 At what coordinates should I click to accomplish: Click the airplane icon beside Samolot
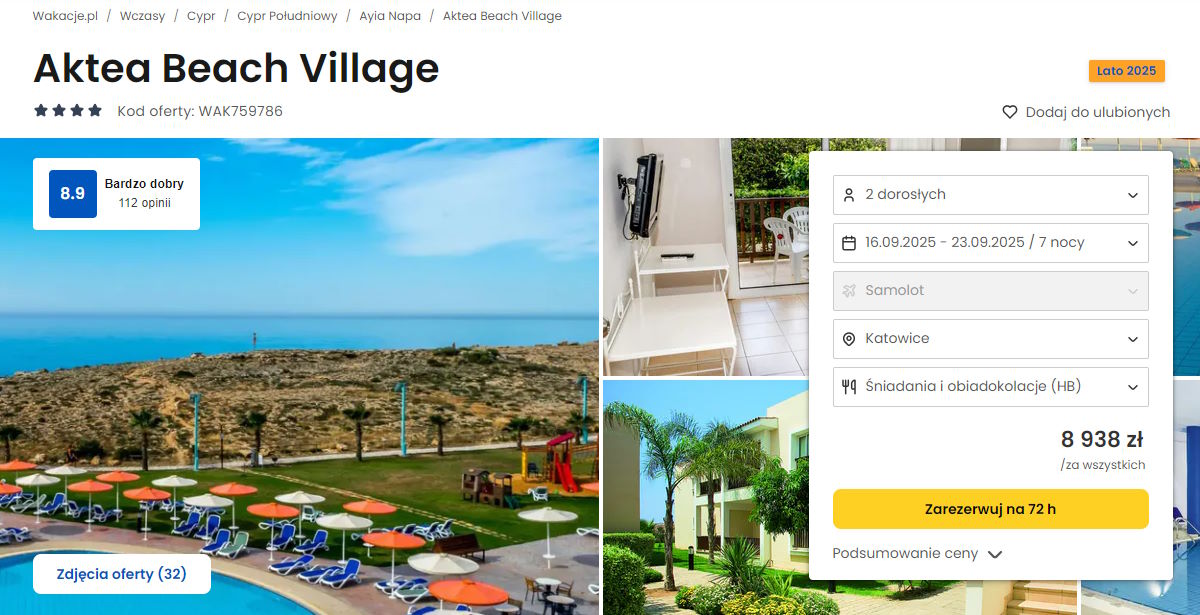849,291
